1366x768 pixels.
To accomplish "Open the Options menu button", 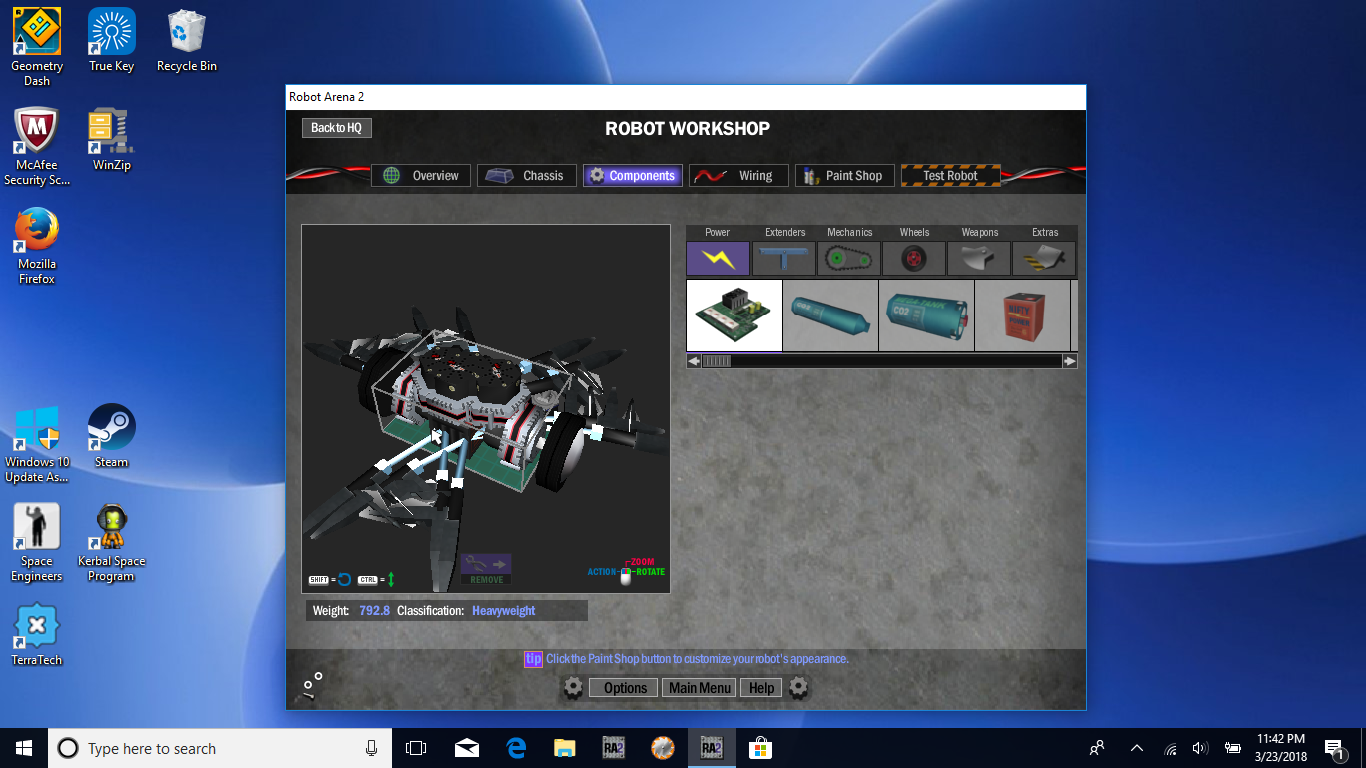I will (624, 688).
